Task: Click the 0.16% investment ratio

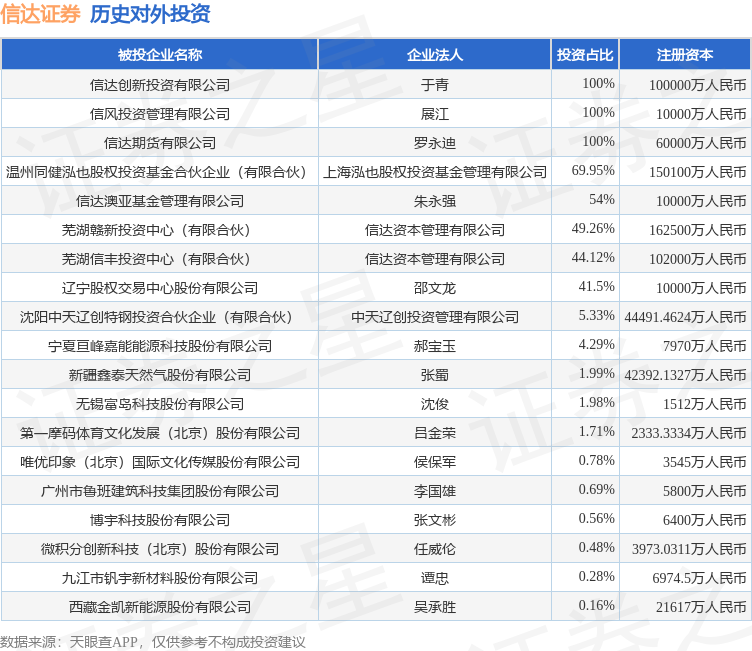Action: click(596, 605)
